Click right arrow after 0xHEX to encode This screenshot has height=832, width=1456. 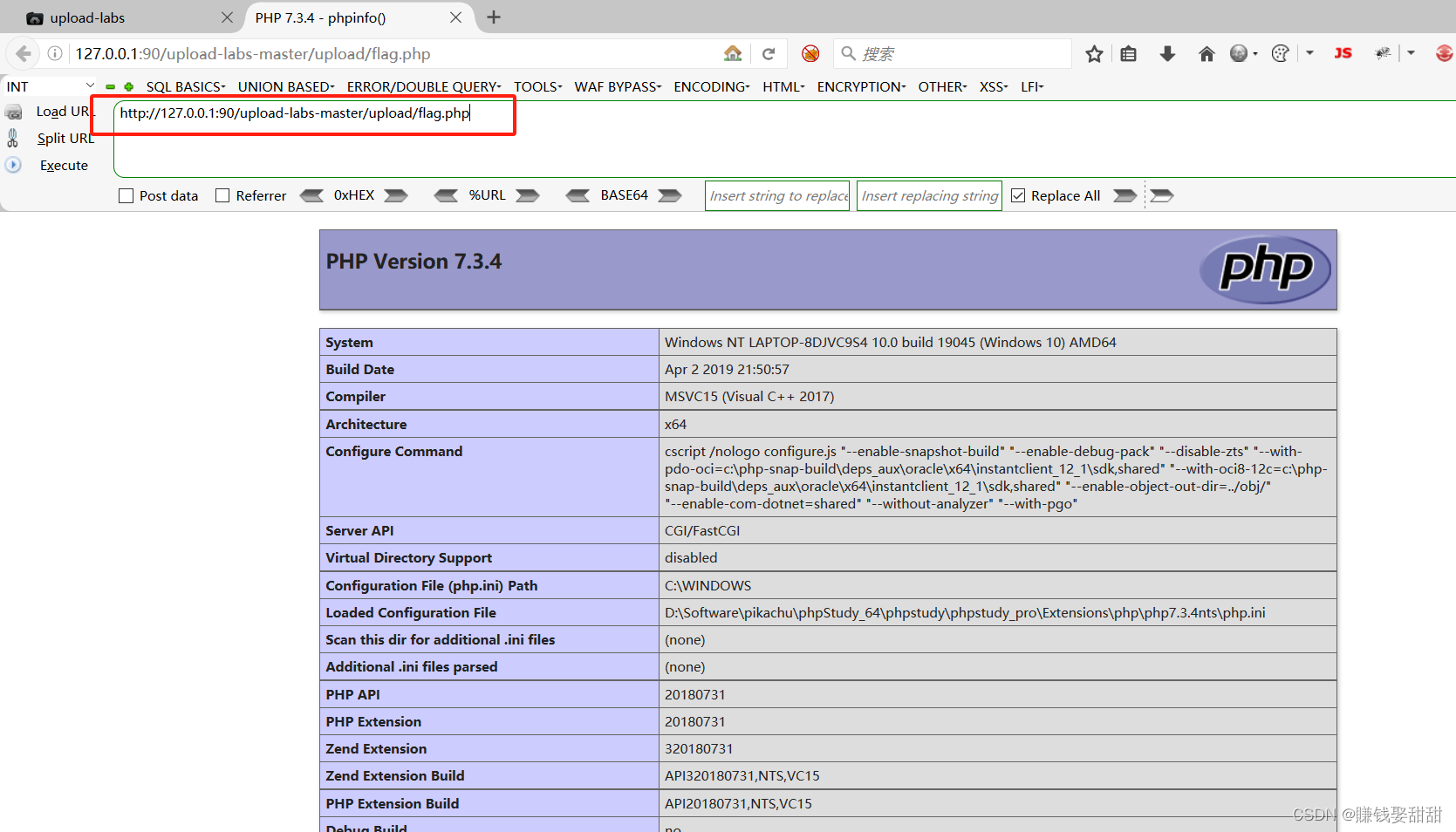[396, 195]
